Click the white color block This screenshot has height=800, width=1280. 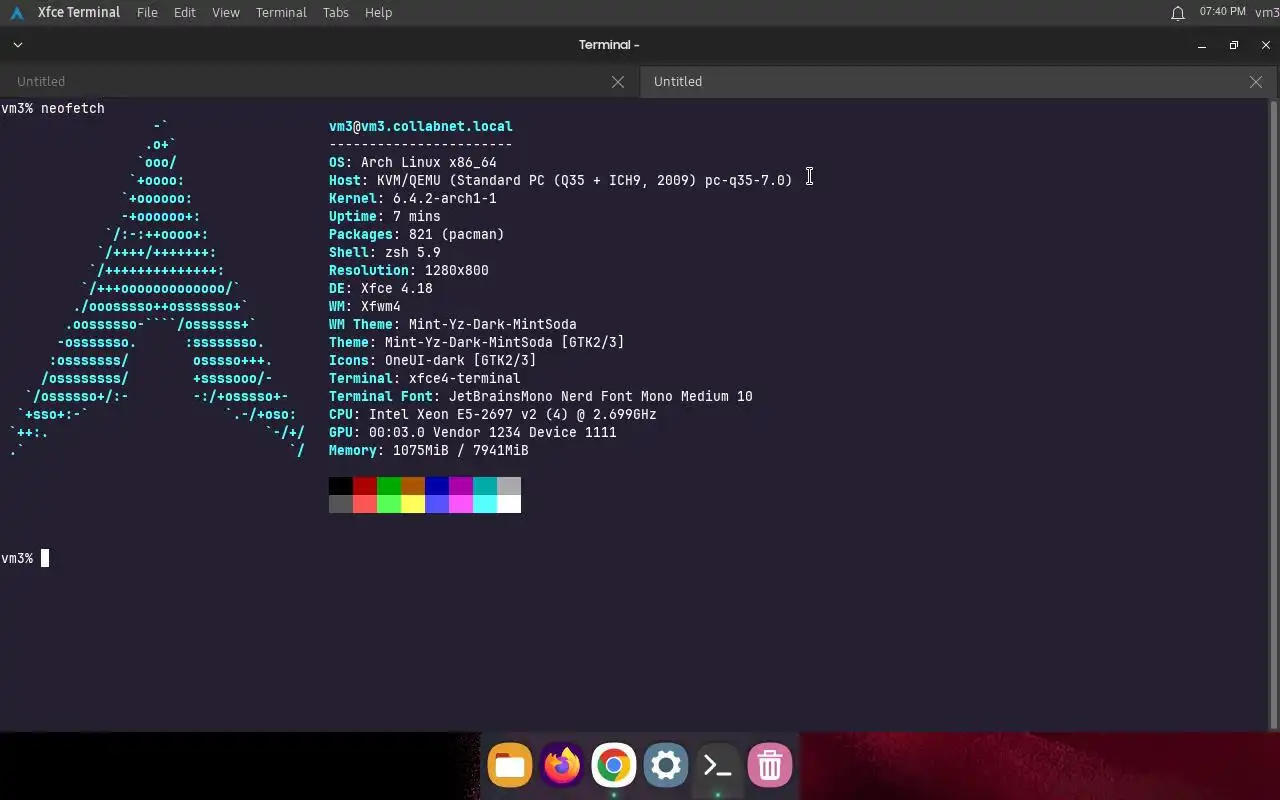pos(509,504)
